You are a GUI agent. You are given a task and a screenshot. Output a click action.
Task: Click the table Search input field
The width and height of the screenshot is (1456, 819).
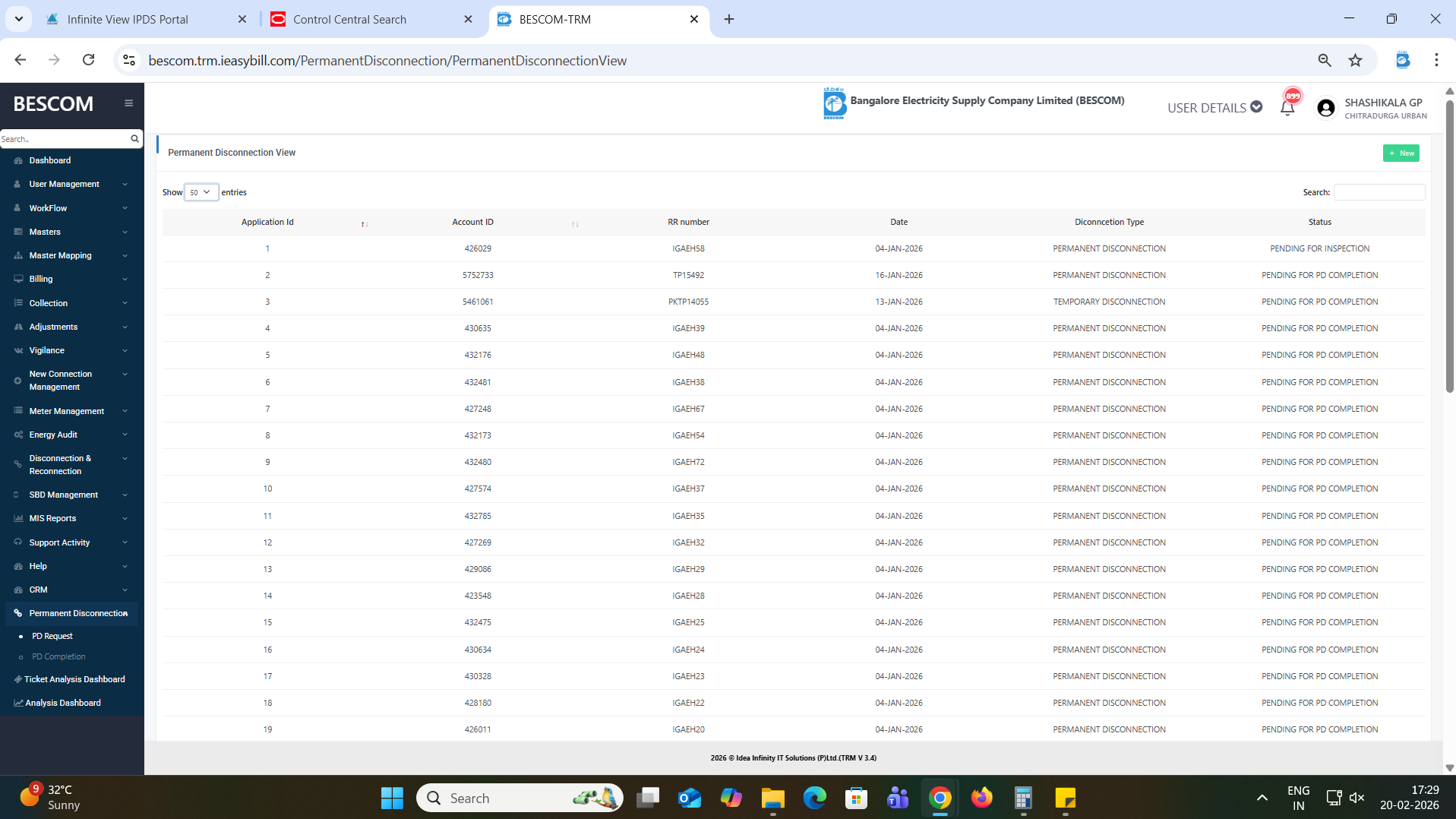point(1379,192)
